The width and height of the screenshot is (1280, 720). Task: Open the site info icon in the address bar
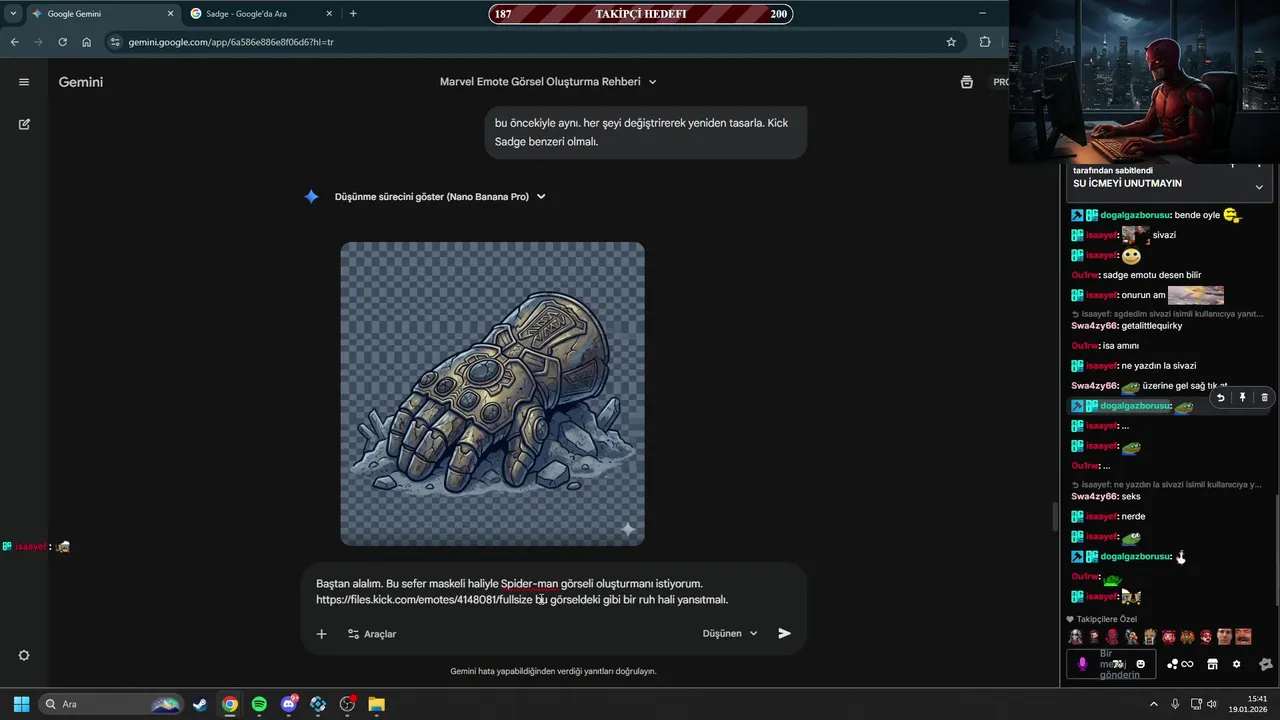coord(115,42)
